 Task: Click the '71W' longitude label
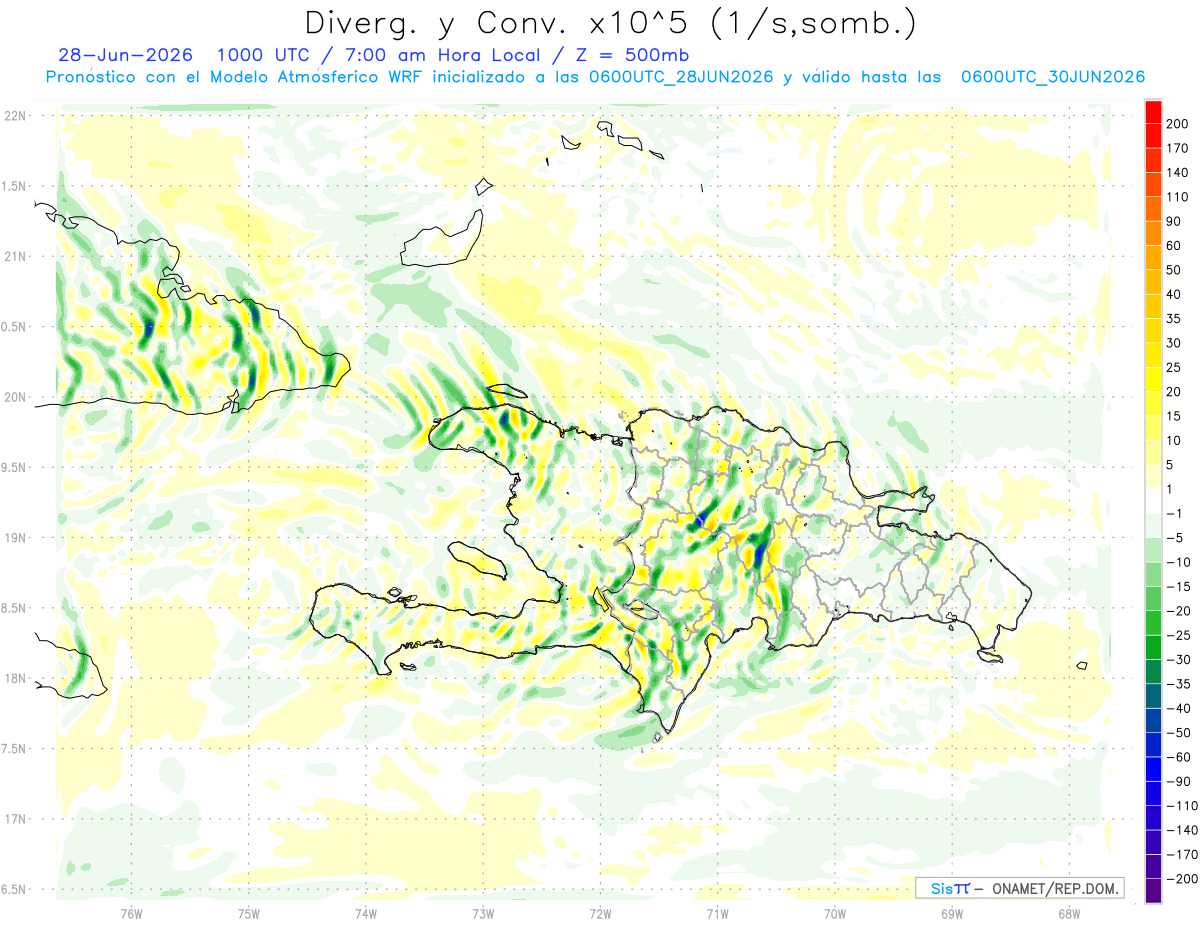tap(717, 914)
